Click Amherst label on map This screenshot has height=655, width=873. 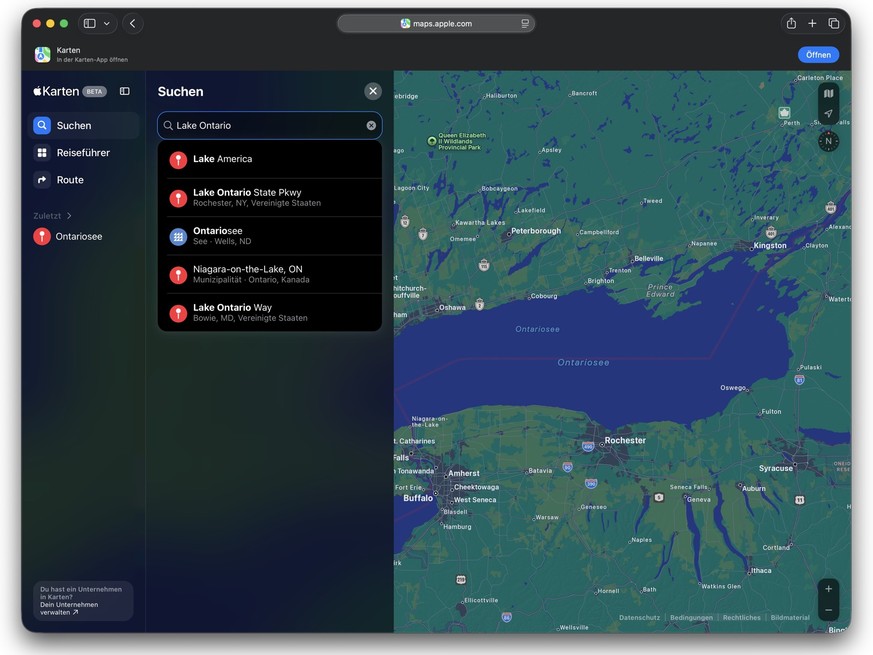(464, 473)
